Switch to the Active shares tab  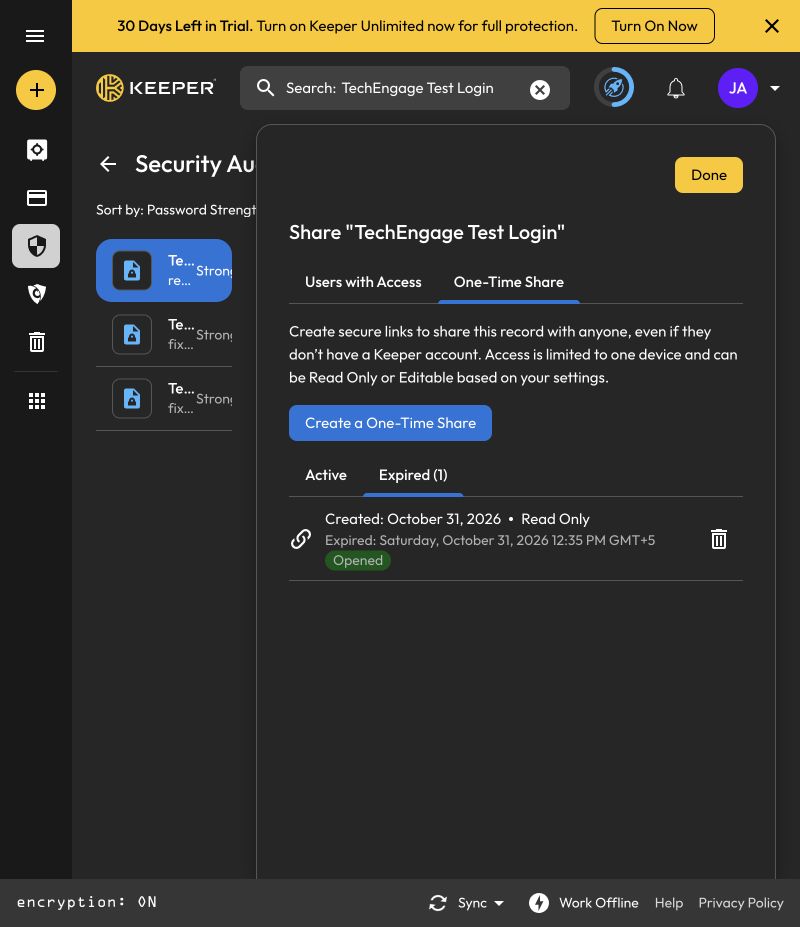pos(326,475)
